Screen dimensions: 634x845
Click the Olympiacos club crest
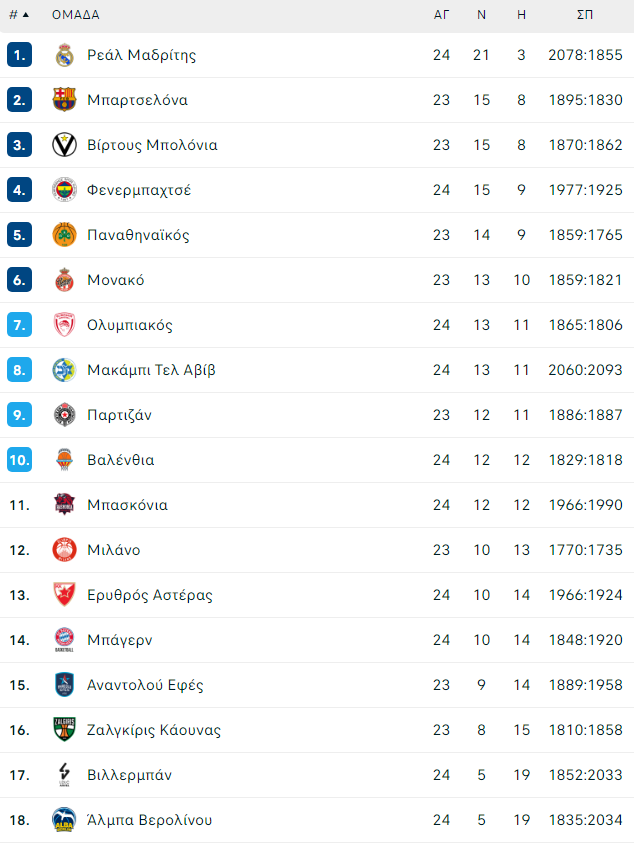64,325
